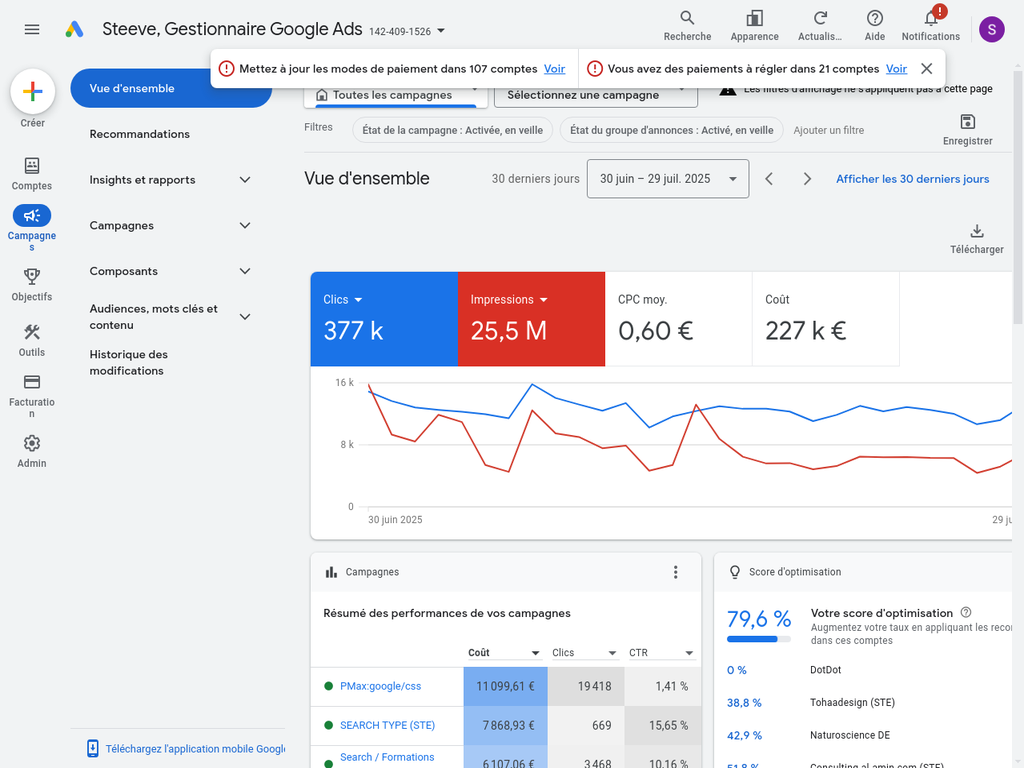Open the date range dropdown
This screenshot has width=1024, height=768.
(667, 179)
